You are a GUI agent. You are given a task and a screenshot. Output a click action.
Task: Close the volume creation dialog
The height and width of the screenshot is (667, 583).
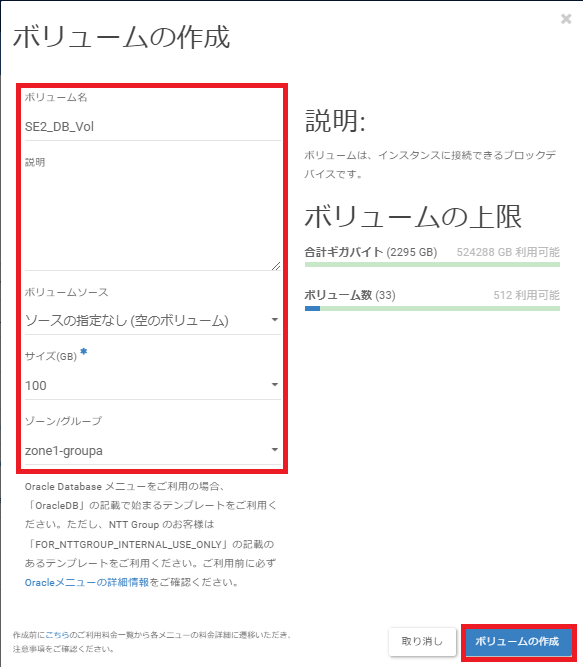[566, 19]
